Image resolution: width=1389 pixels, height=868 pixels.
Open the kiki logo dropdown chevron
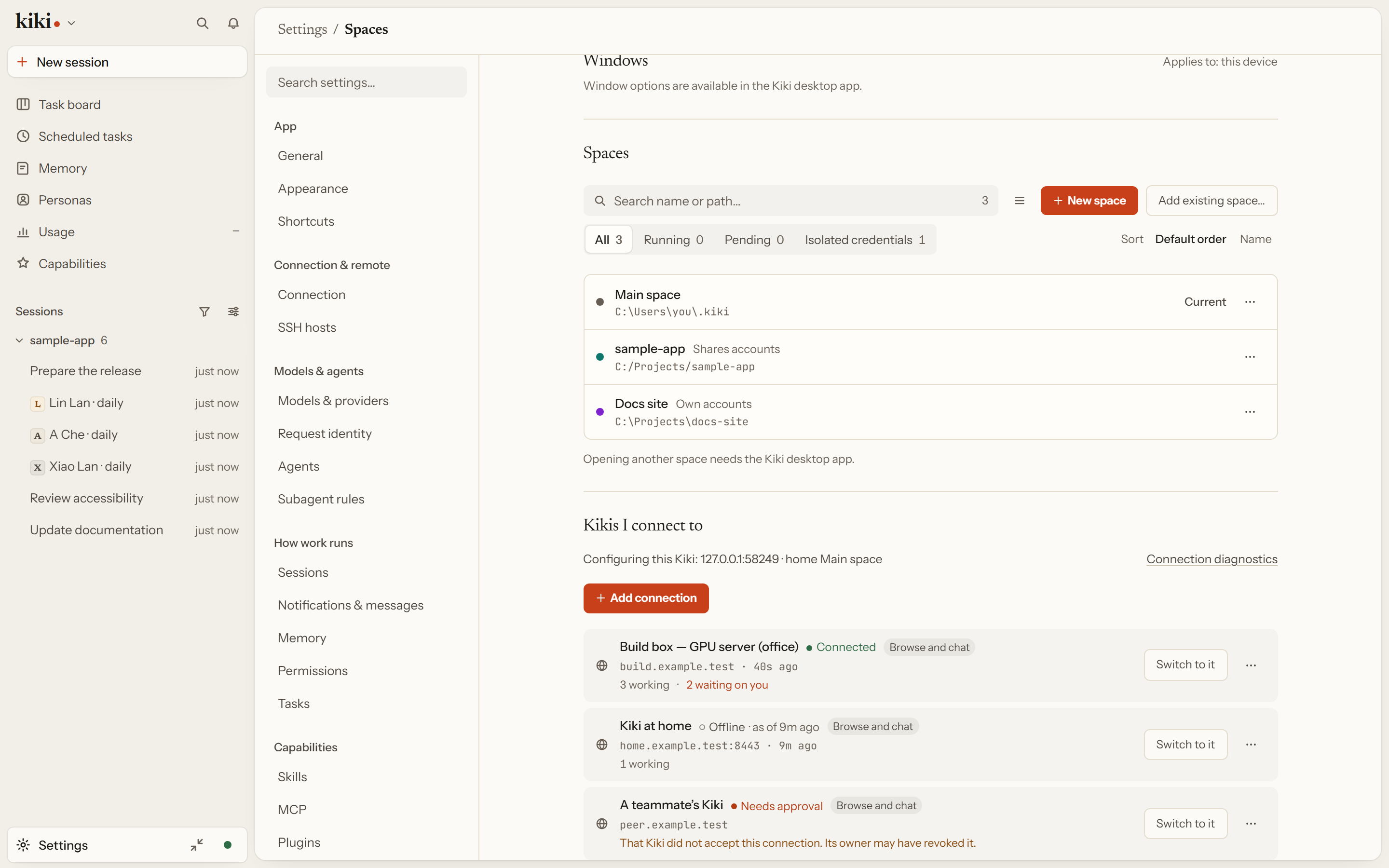click(71, 23)
